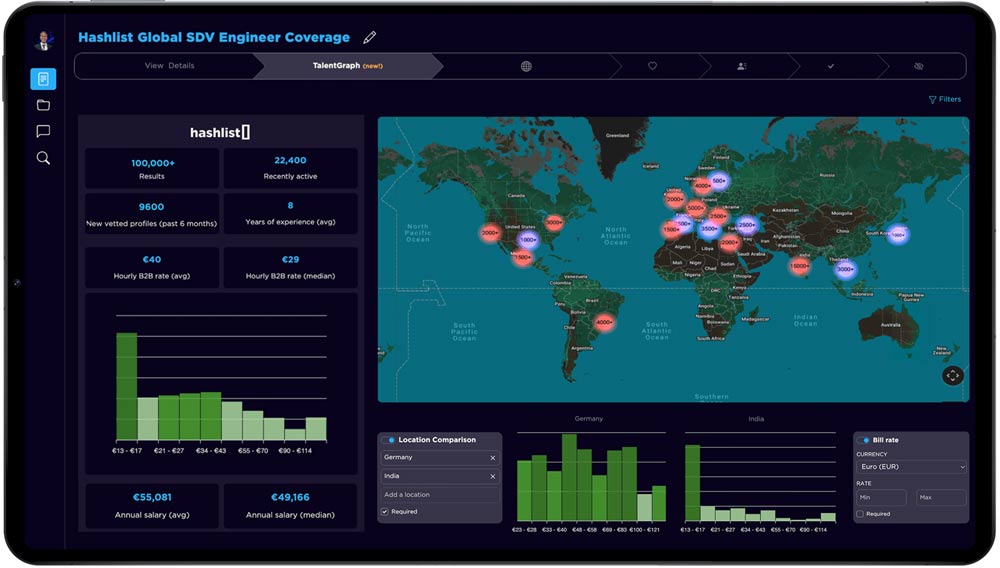Click the €49,166 Annual salary (median) card
This screenshot has width=1000, height=568.
[x=290, y=506]
